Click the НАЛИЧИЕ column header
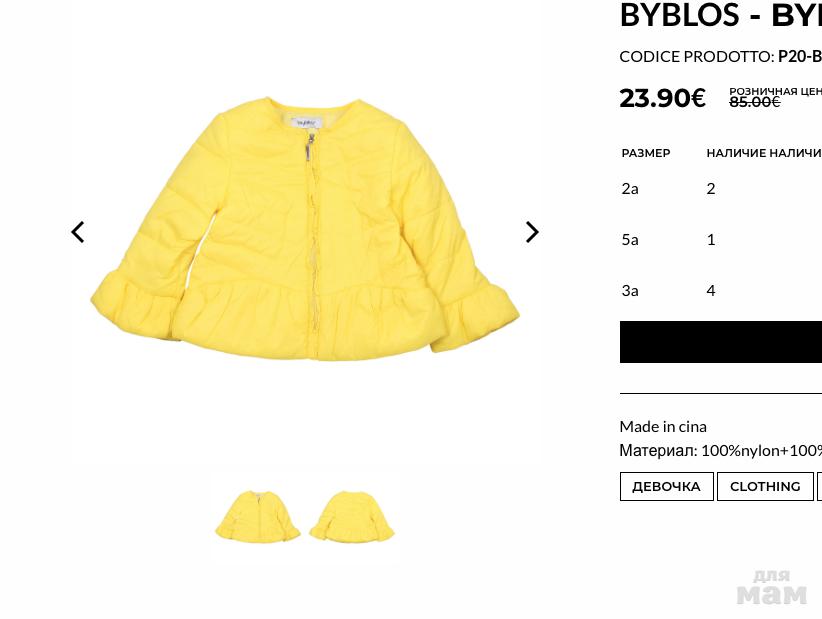The width and height of the screenshot is (822, 619). click(x=738, y=153)
